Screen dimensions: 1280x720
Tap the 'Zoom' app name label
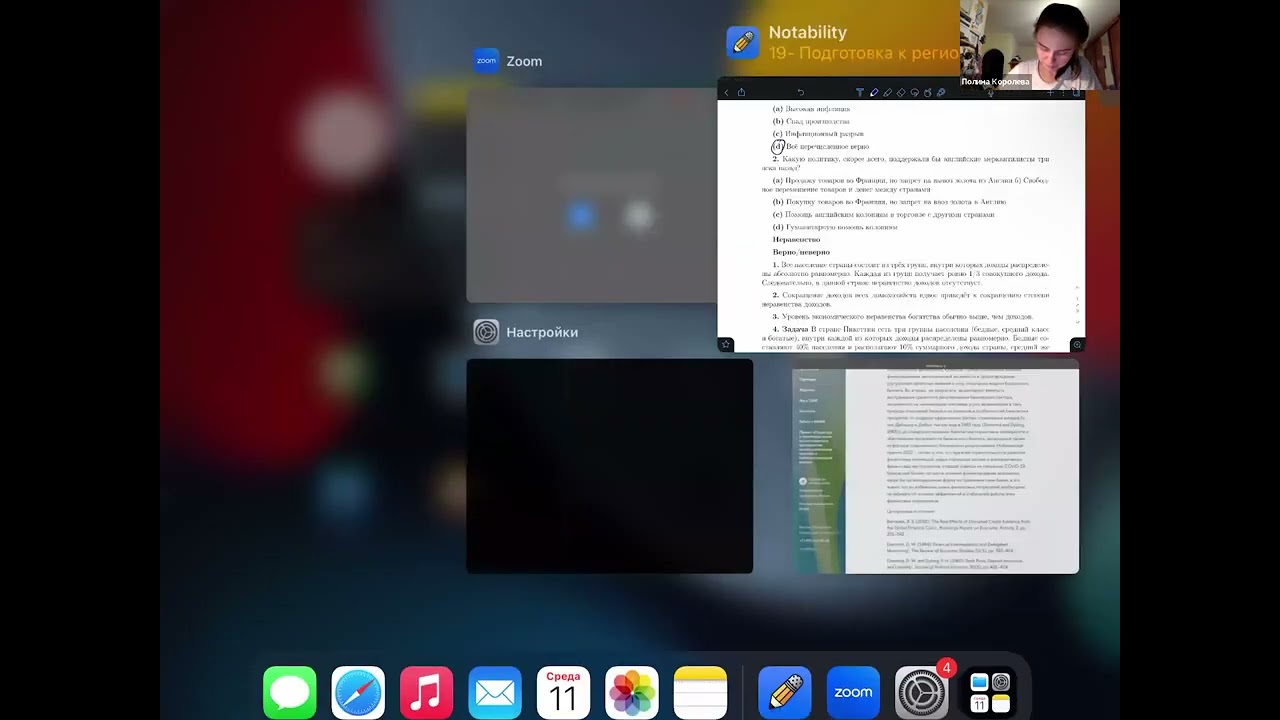click(524, 61)
